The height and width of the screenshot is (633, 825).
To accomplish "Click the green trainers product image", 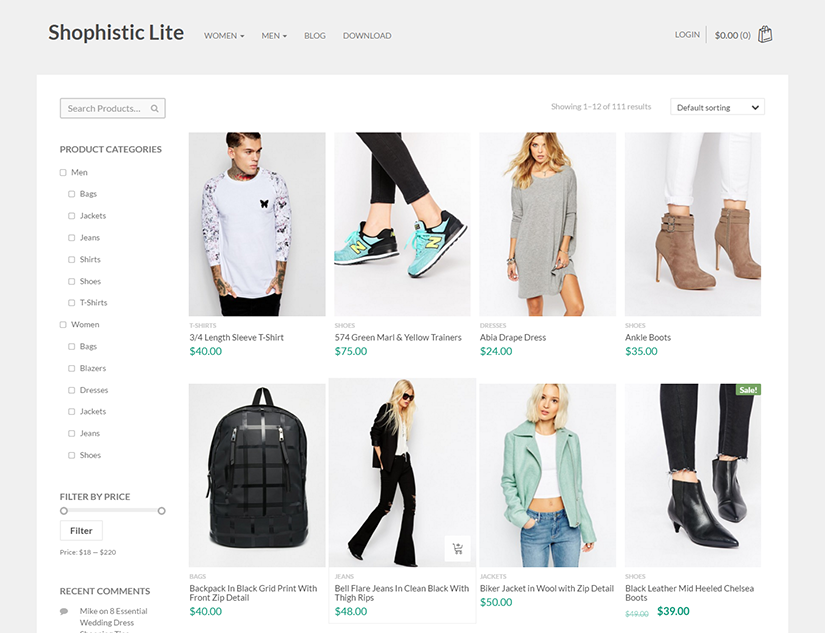I will [x=403, y=224].
